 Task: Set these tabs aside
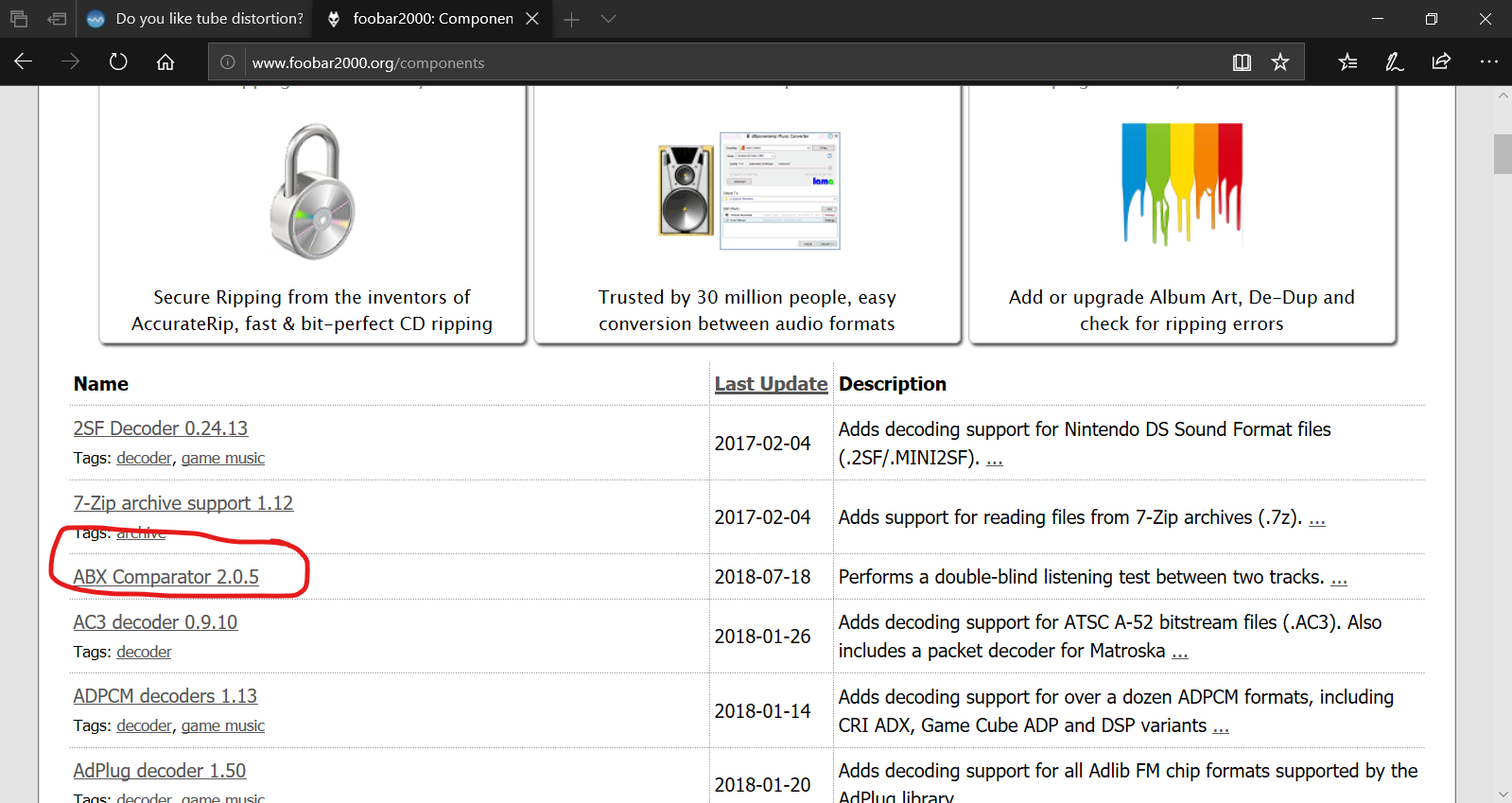click(x=57, y=19)
